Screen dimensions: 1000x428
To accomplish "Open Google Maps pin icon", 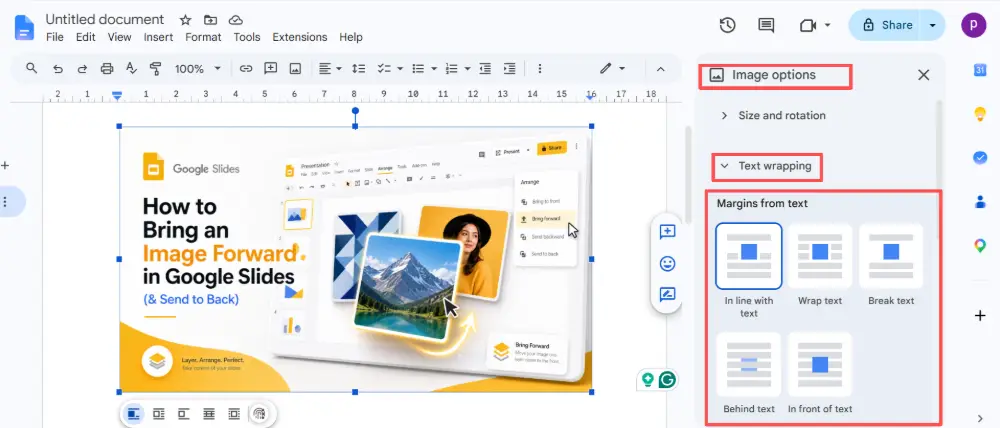I will 980,245.
